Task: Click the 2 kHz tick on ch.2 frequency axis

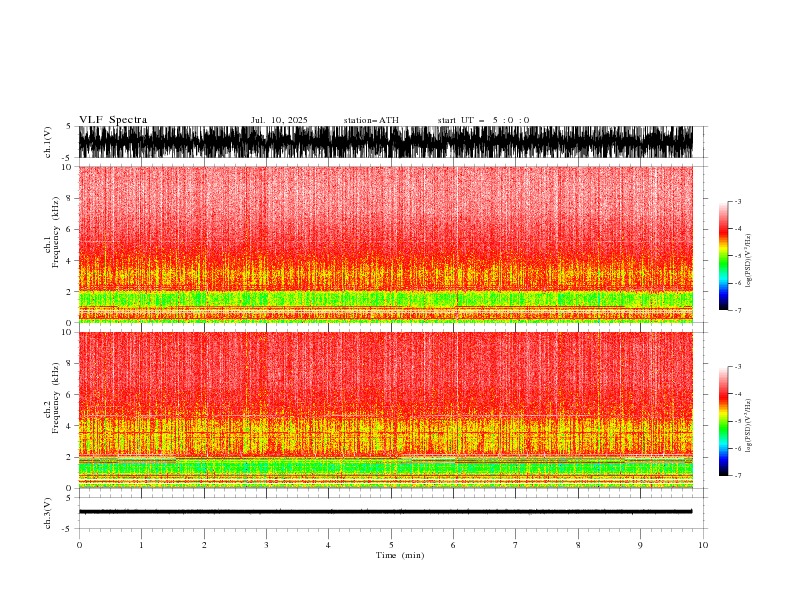Action: (69, 457)
